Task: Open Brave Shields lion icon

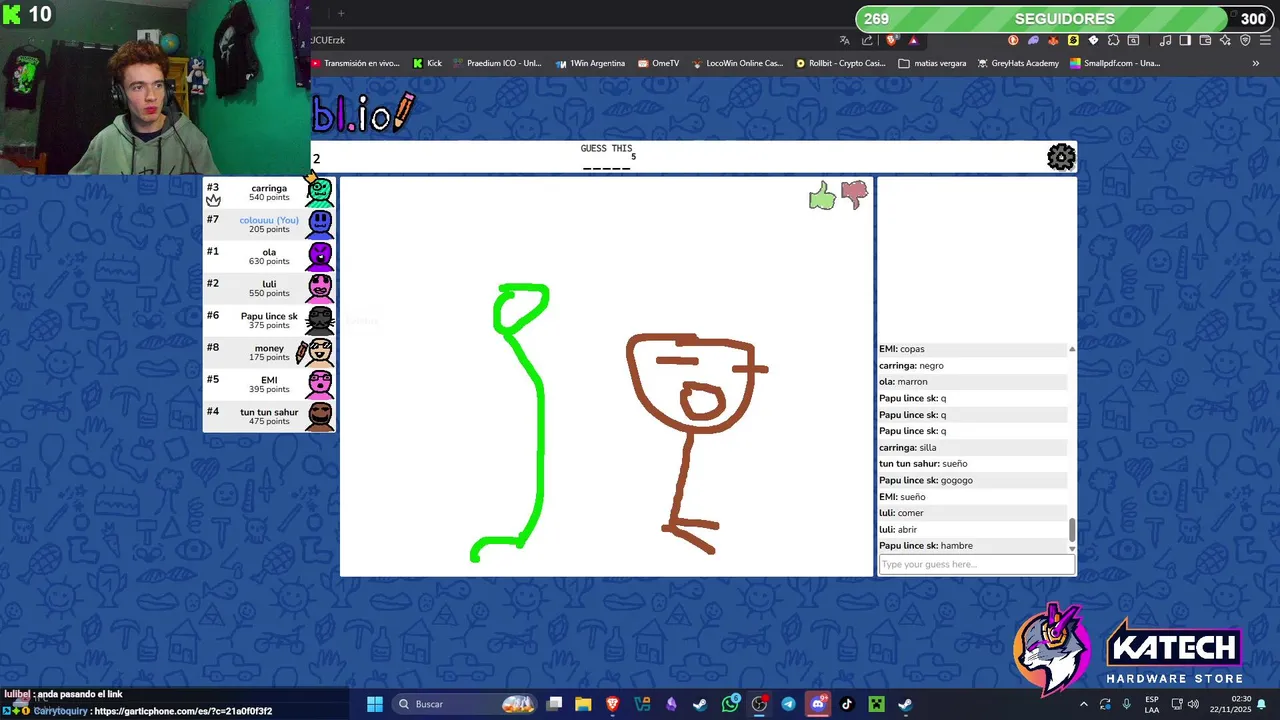Action: click(891, 40)
